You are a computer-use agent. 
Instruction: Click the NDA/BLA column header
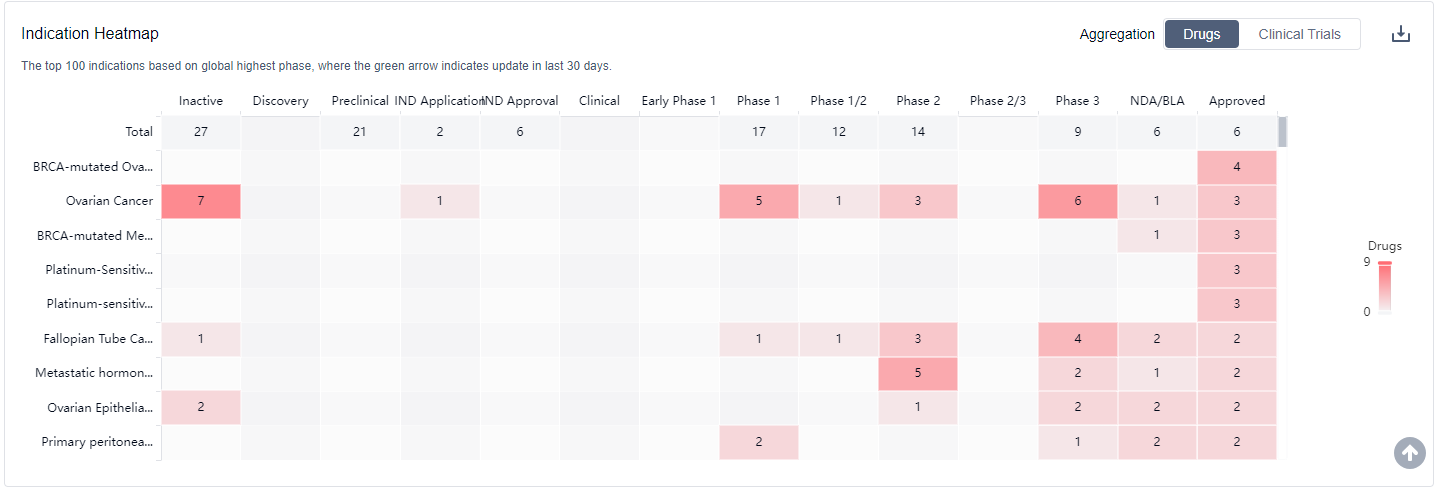[x=1156, y=101]
